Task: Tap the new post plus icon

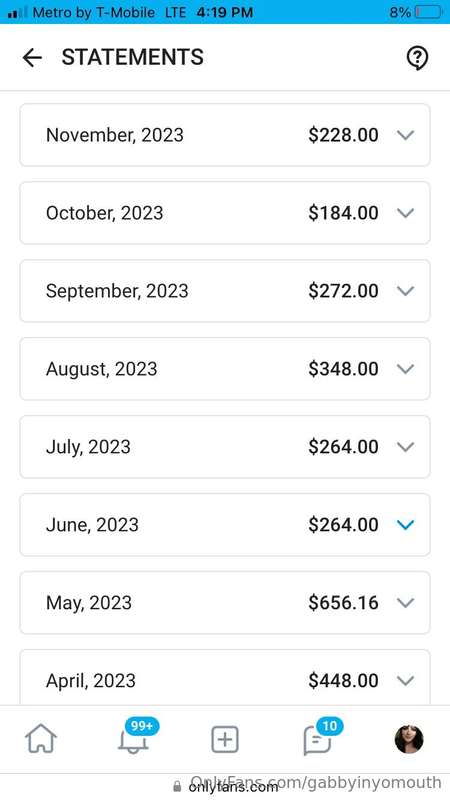Action: 225,739
